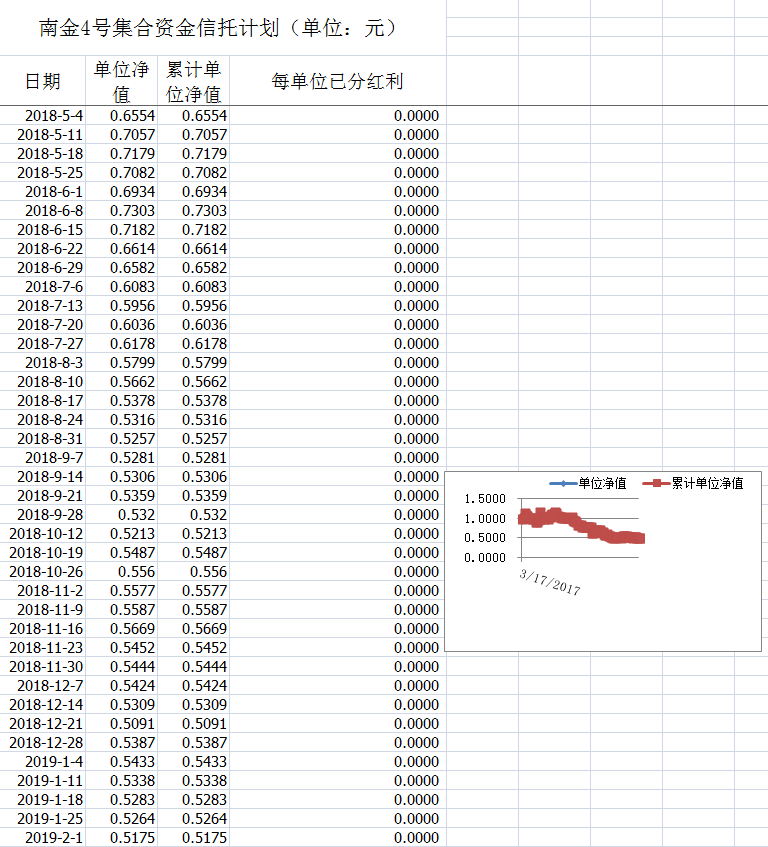
Task: Select the date cell 2018-10-12
Action: [43, 533]
